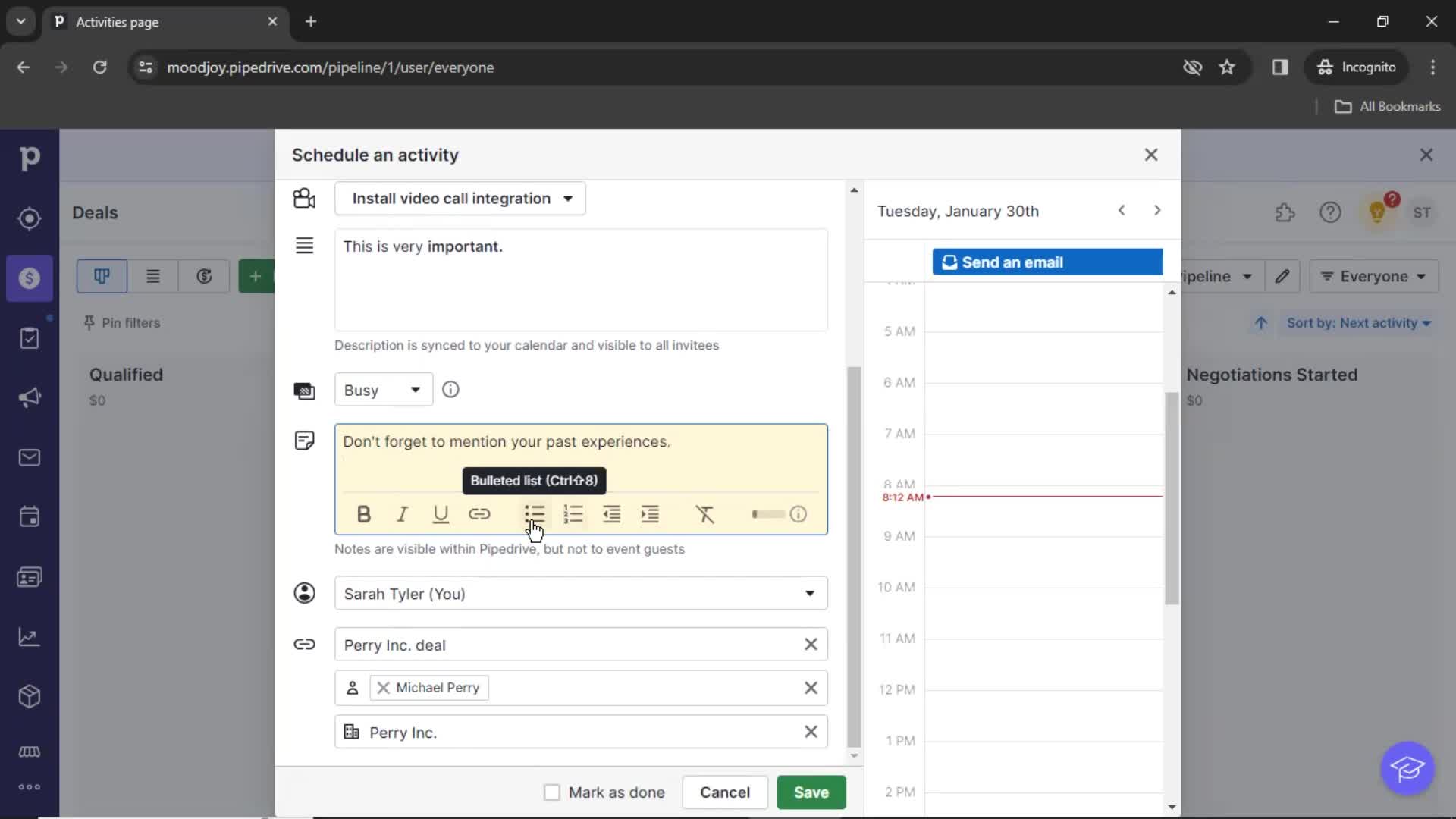This screenshot has width=1456, height=819.
Task: Click the Underline formatting icon
Action: [x=441, y=514]
